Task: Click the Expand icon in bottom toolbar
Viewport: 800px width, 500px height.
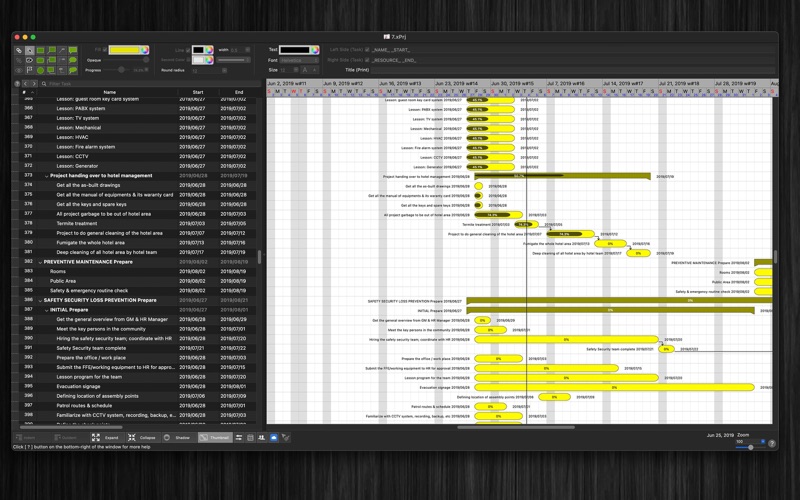Action: [96, 438]
